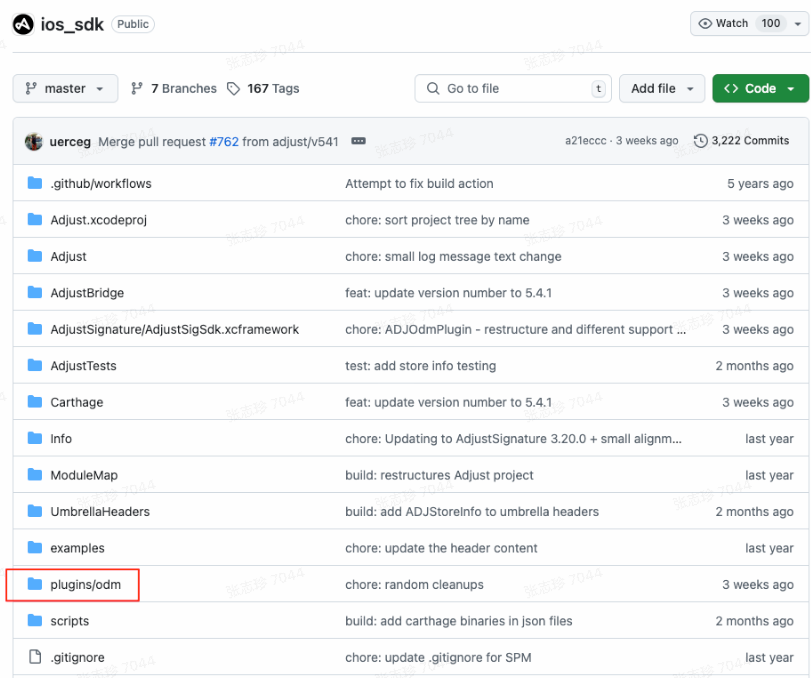811x678 pixels.
Task: Open 'chore: update .gitignore for SPM' commit
Action: 438,658
